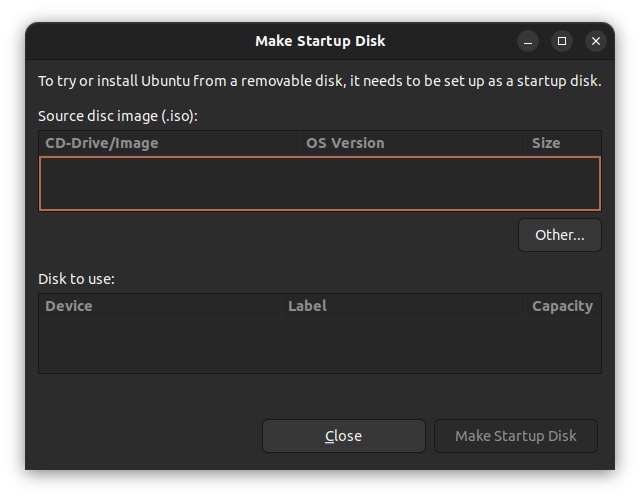Screen dimensions: 640x498
Task: Click the Ubuntu removable disk description text
Action: [x=319, y=81]
